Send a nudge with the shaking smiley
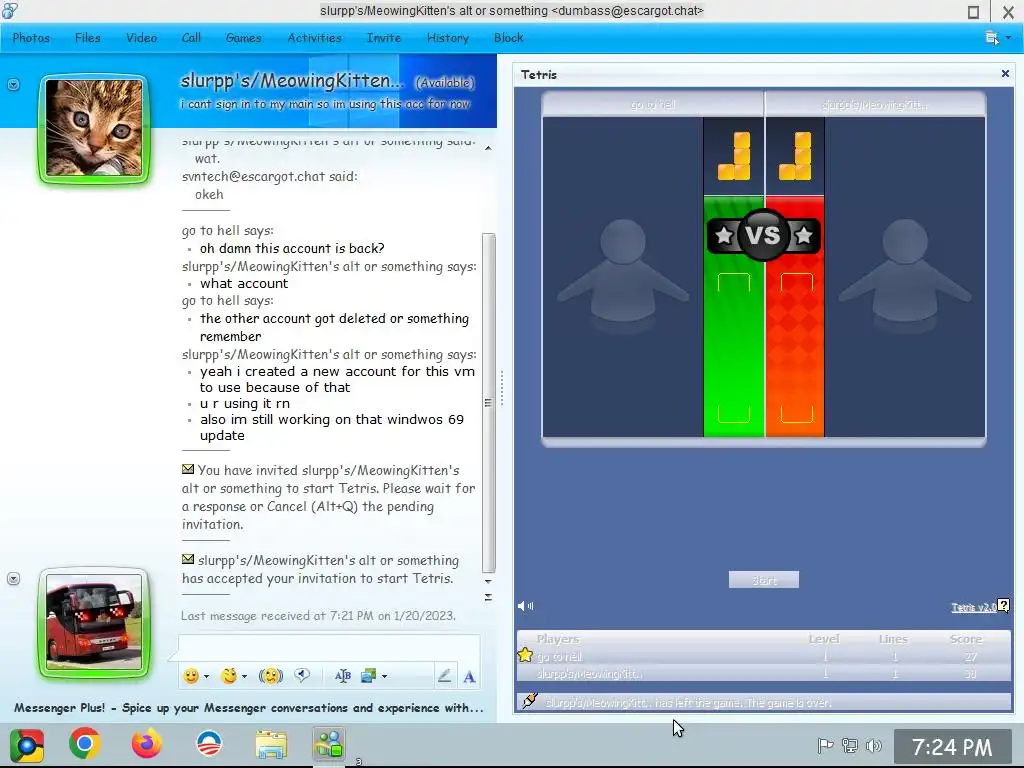This screenshot has width=1024, height=768. point(270,676)
